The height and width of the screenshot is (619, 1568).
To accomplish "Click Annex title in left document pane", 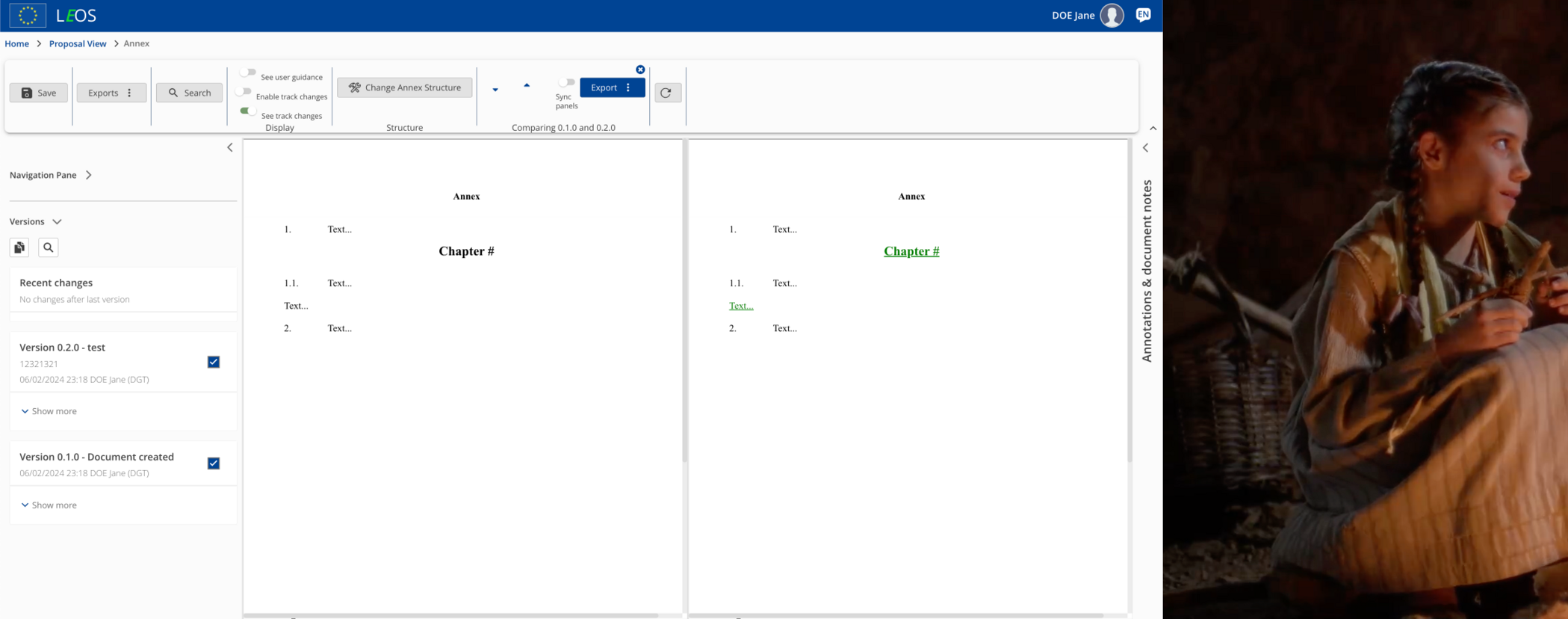I will pos(466,197).
